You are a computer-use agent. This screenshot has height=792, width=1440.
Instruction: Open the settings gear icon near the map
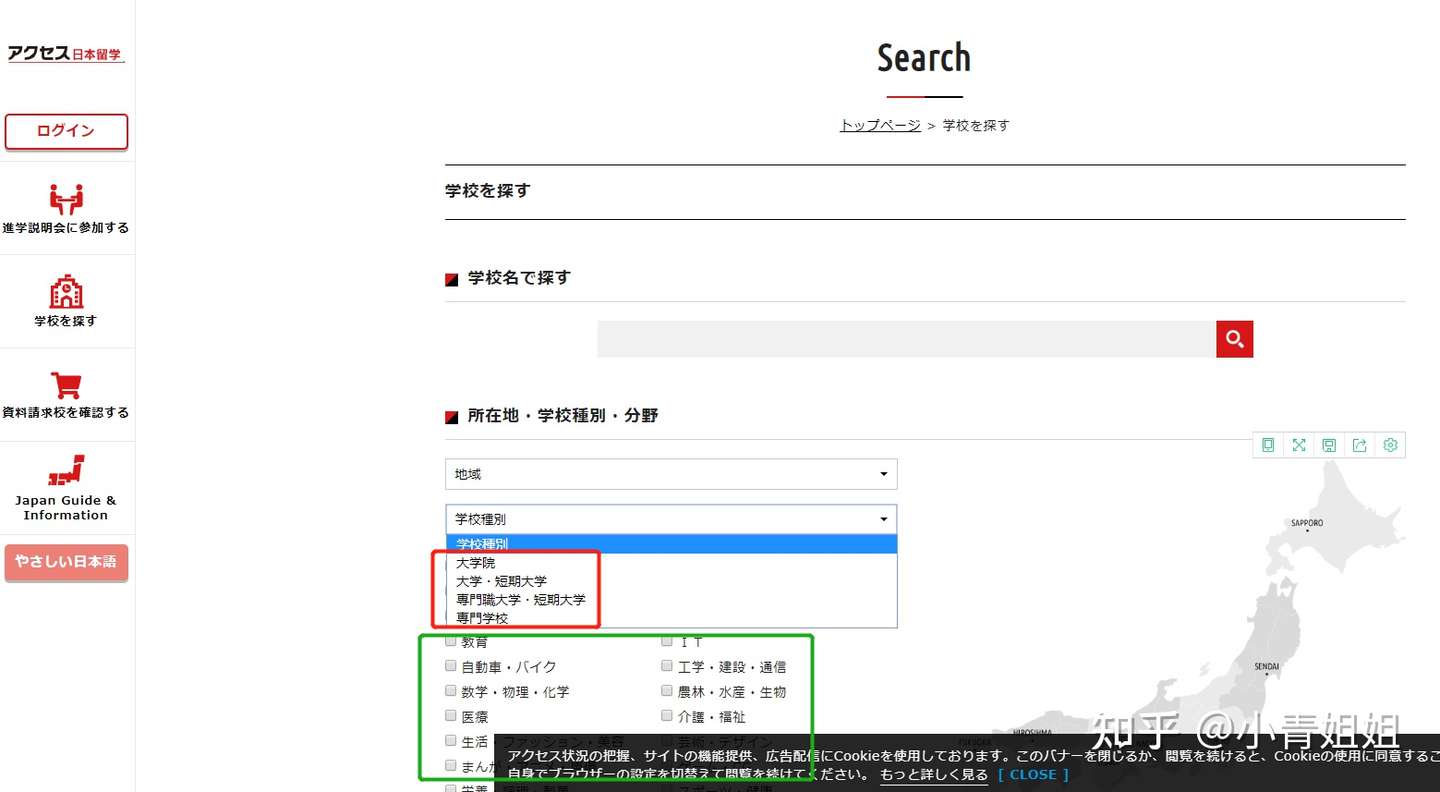(1390, 445)
